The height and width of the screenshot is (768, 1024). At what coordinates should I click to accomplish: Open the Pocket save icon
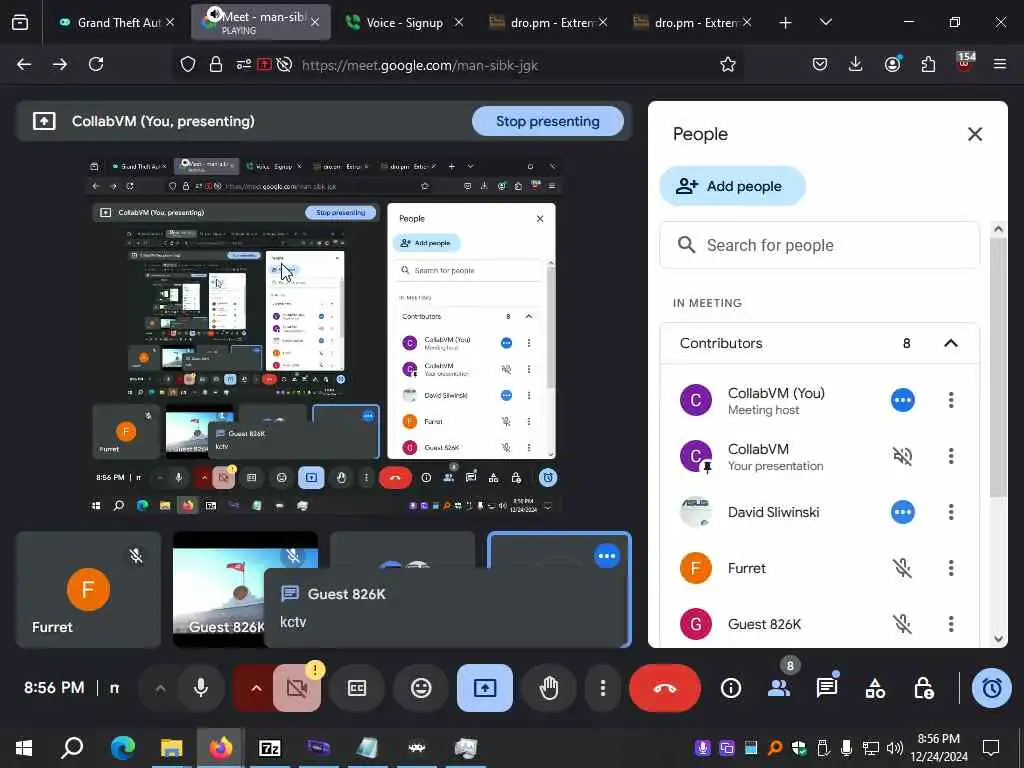click(820, 65)
